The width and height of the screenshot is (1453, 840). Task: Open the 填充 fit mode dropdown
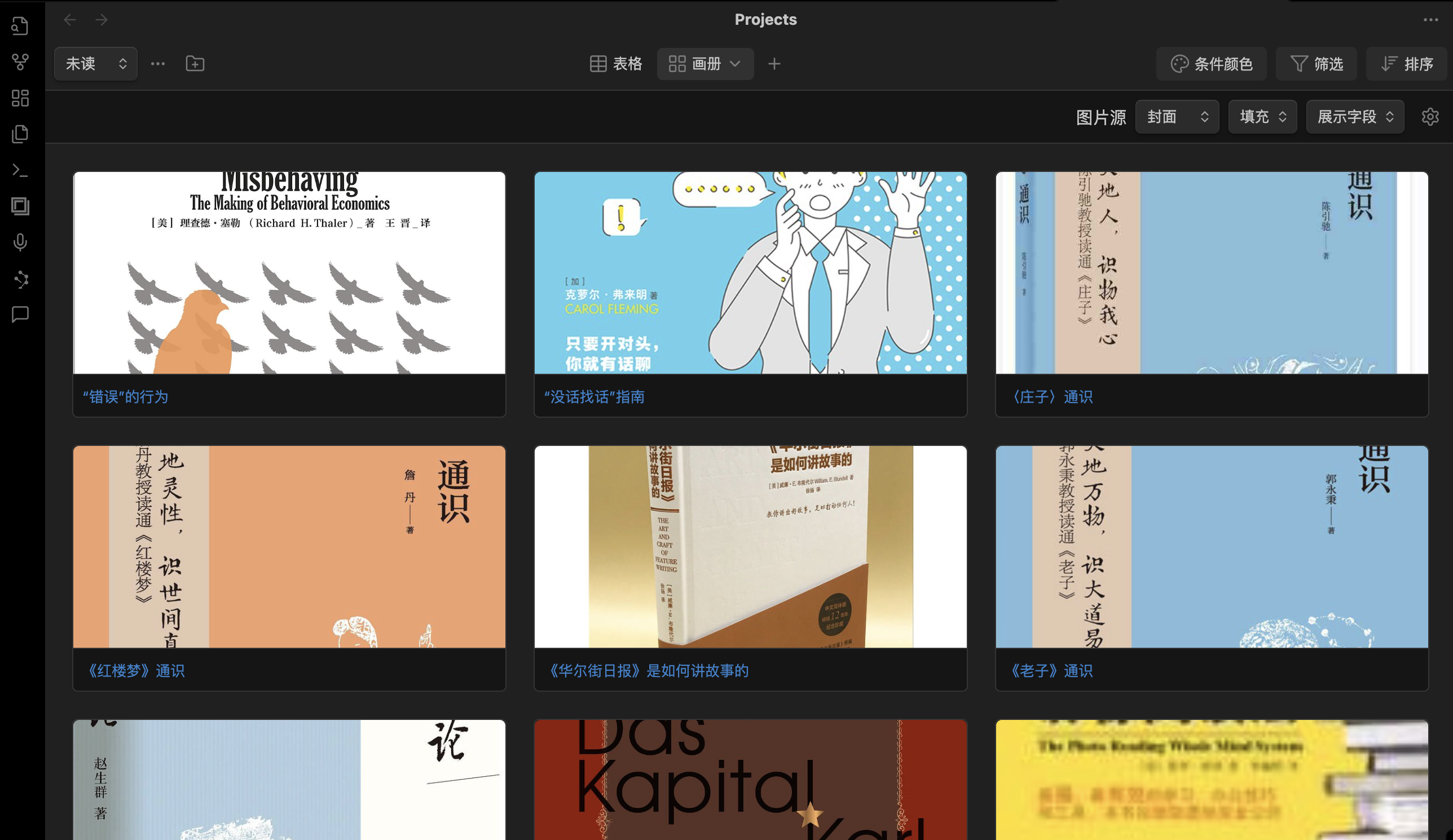[1262, 117]
